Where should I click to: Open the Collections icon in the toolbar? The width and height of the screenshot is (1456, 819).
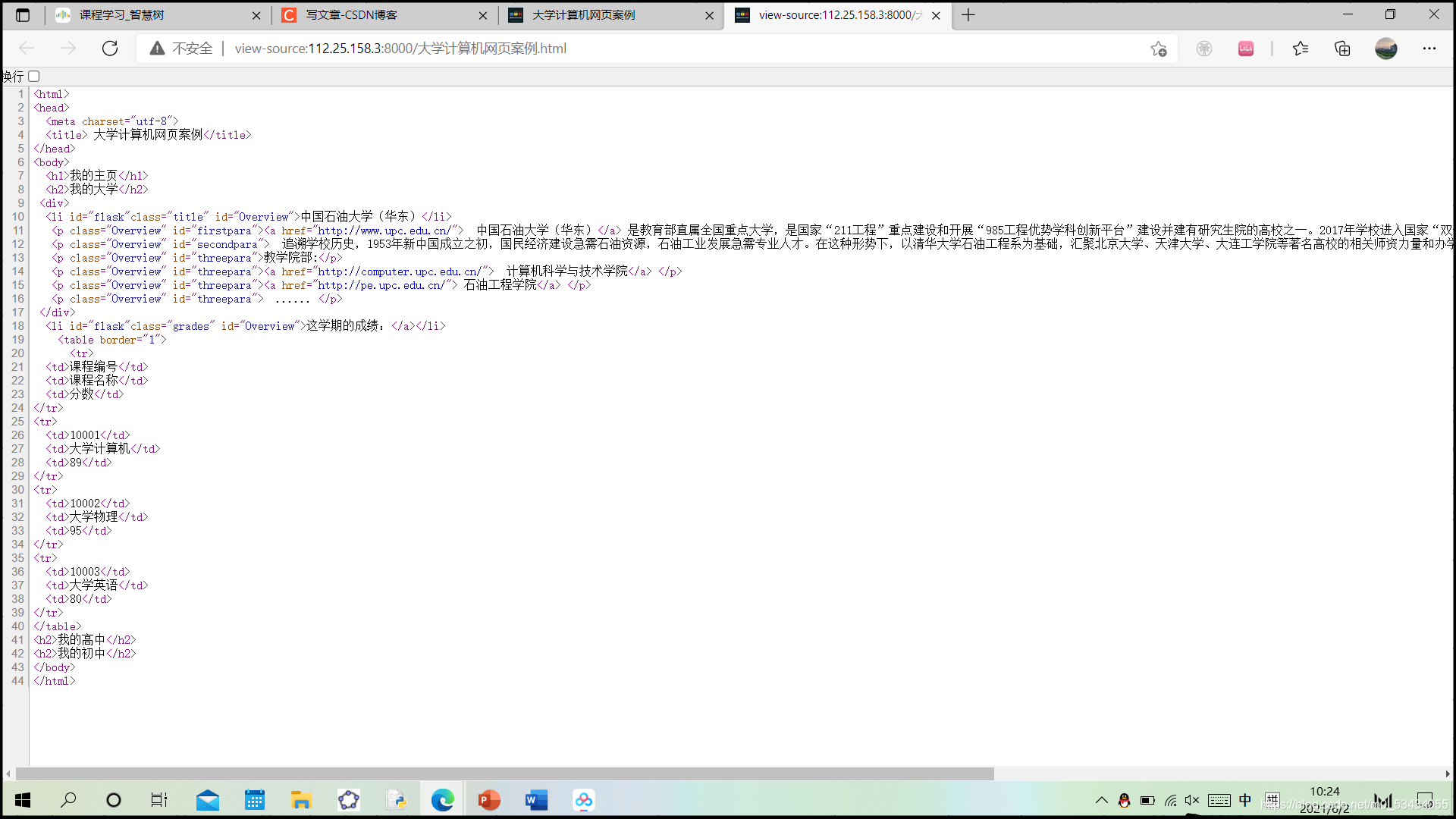[1342, 49]
